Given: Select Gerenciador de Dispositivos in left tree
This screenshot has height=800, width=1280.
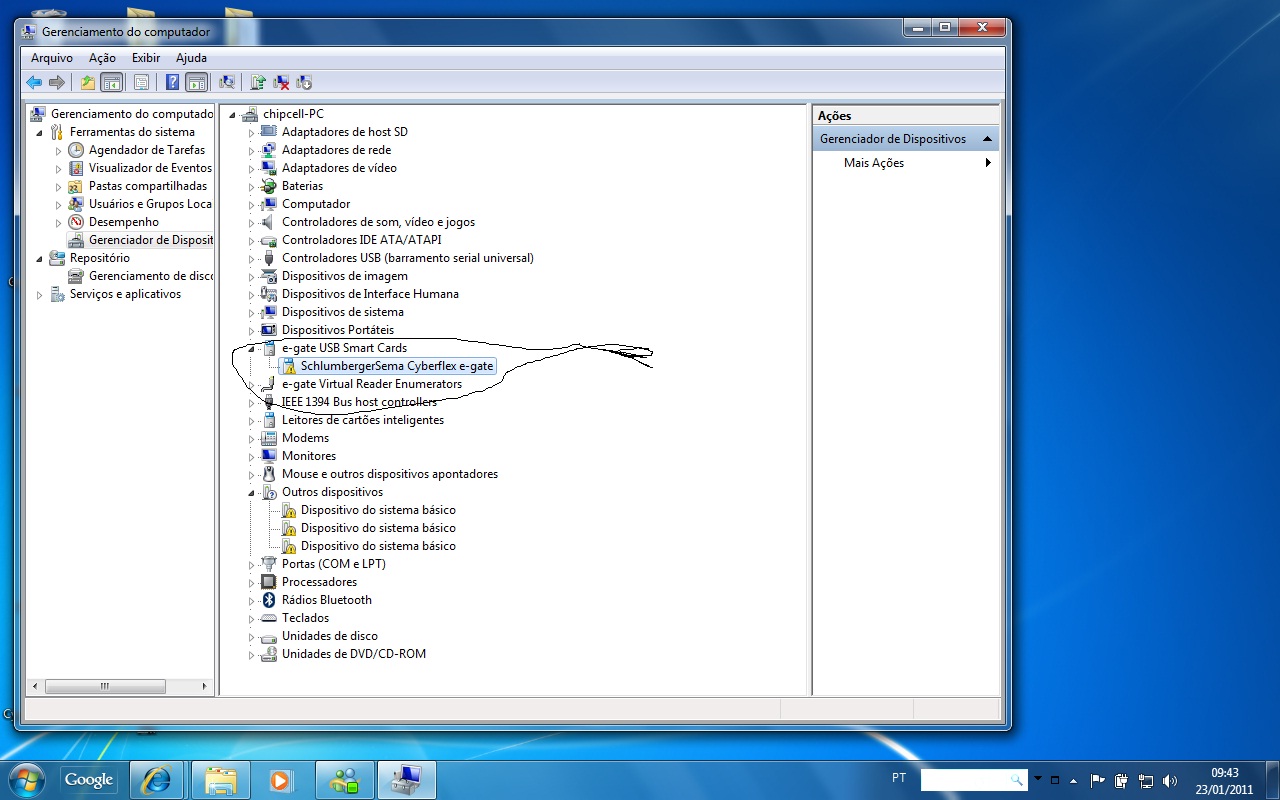Looking at the screenshot, I should click(x=151, y=240).
